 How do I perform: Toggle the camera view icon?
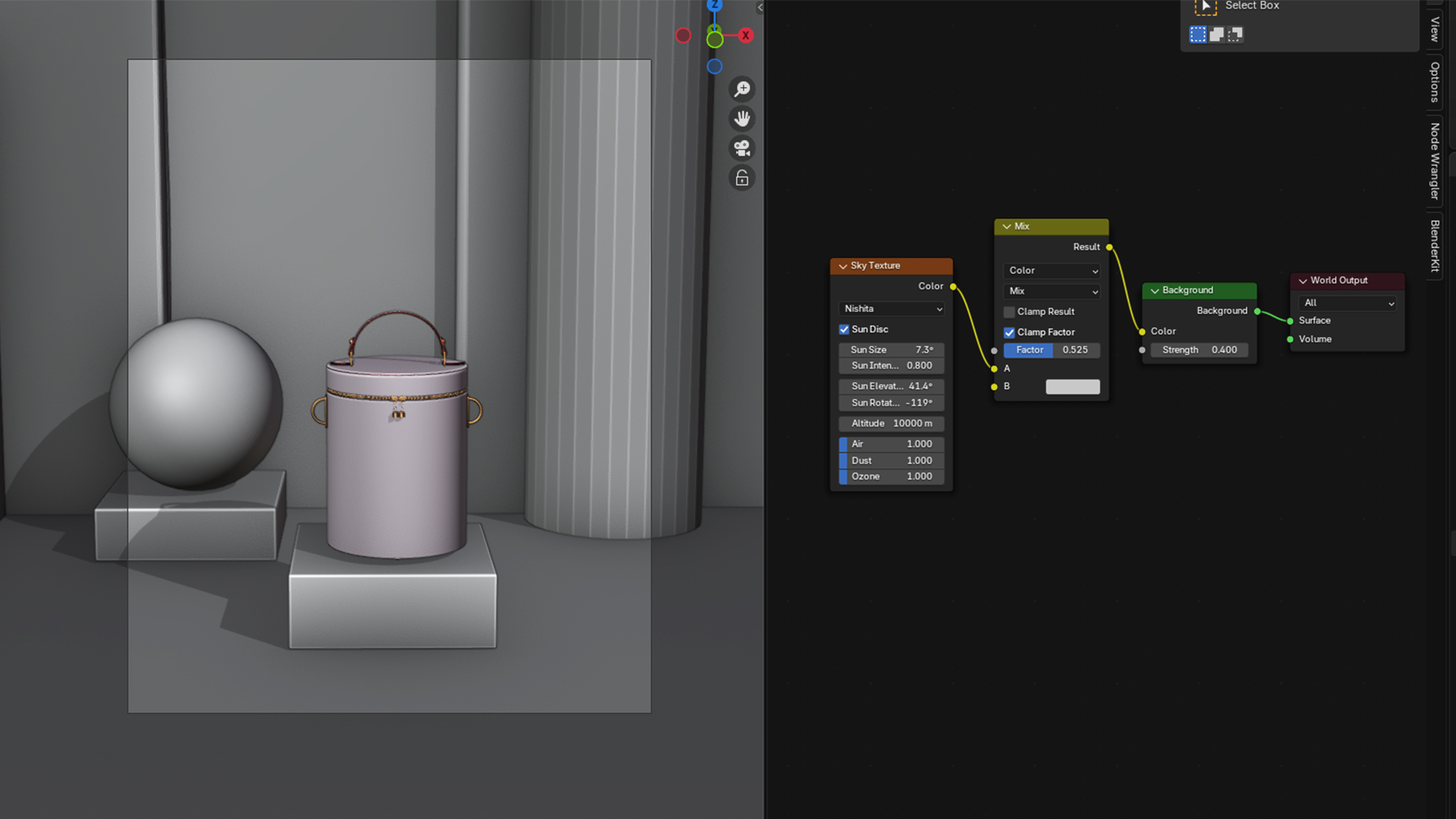742,148
